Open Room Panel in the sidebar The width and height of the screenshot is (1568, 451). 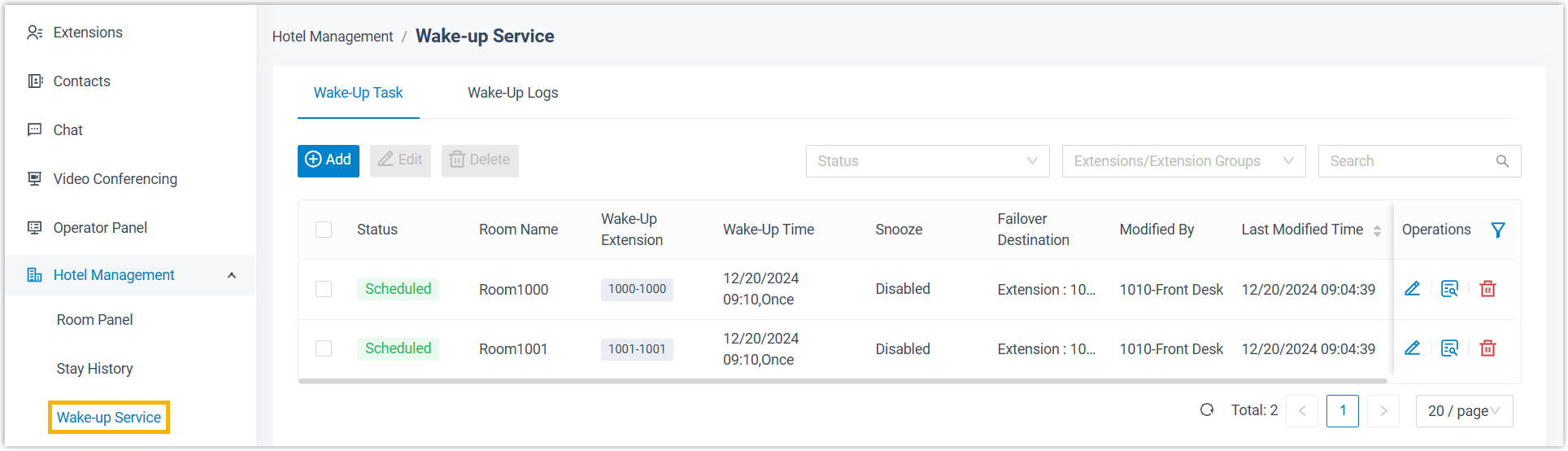[95, 320]
